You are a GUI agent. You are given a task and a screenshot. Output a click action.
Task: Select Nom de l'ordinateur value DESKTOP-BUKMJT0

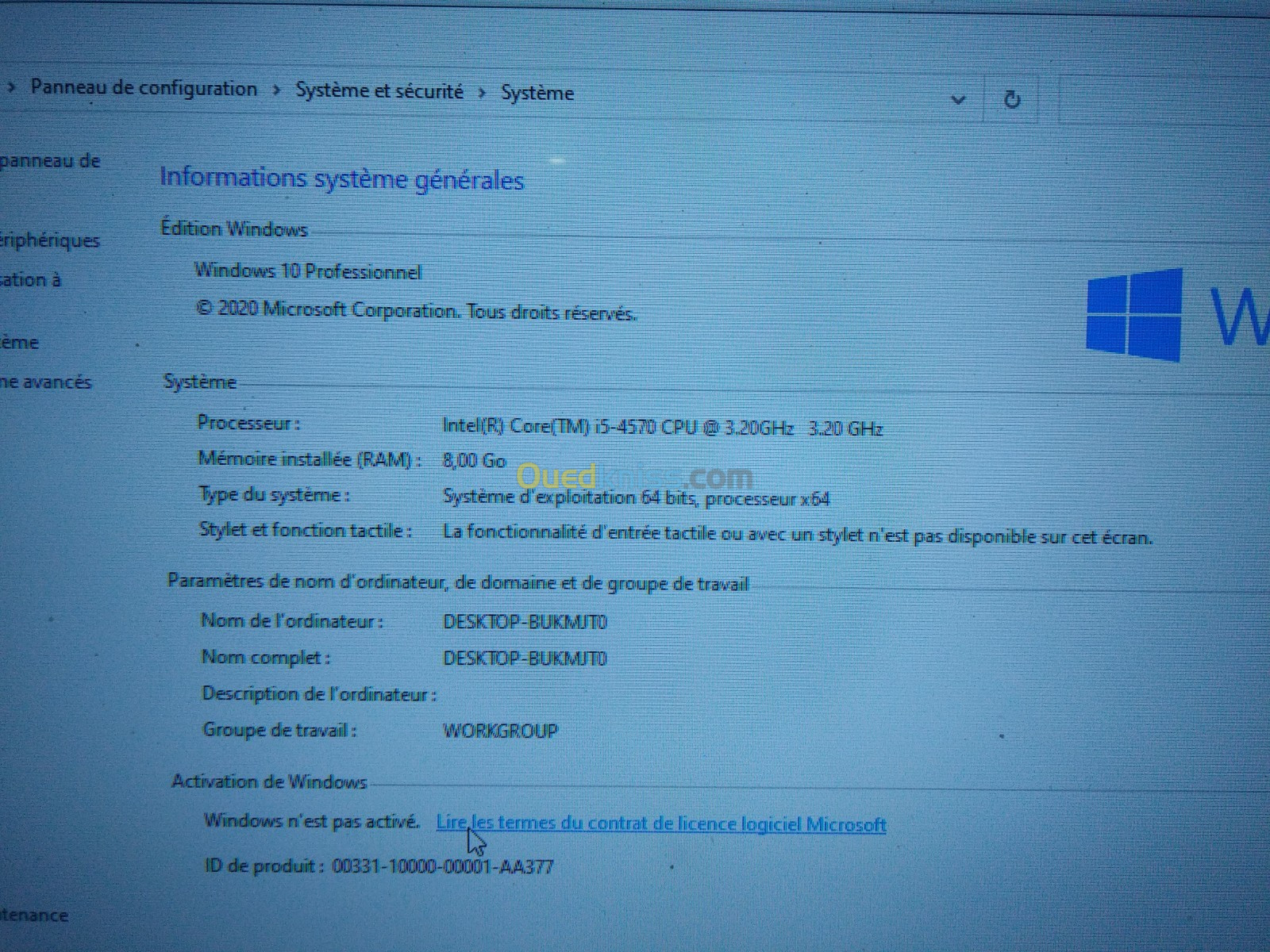click(x=525, y=621)
